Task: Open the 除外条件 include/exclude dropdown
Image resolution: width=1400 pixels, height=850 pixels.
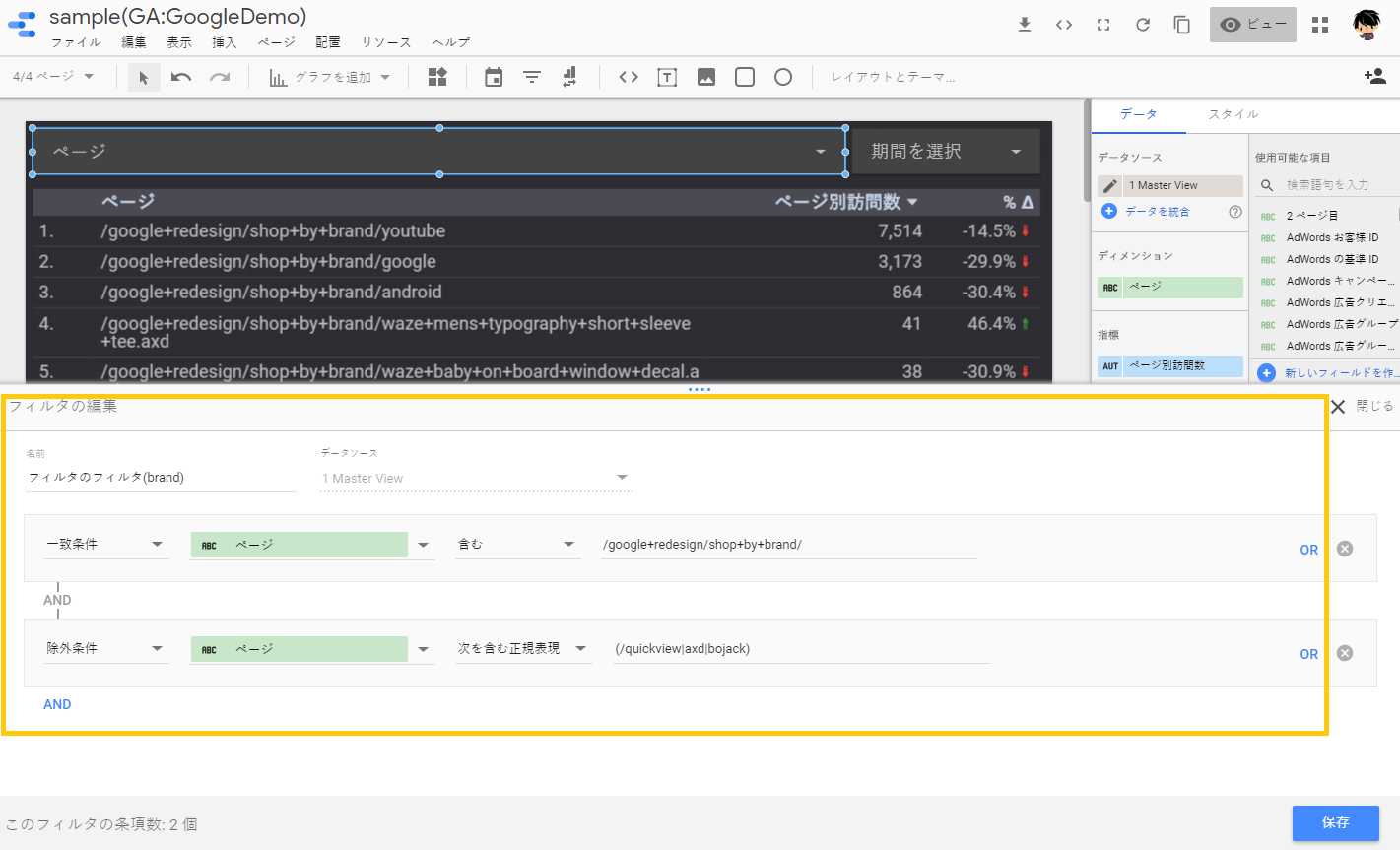Action: pos(106,648)
